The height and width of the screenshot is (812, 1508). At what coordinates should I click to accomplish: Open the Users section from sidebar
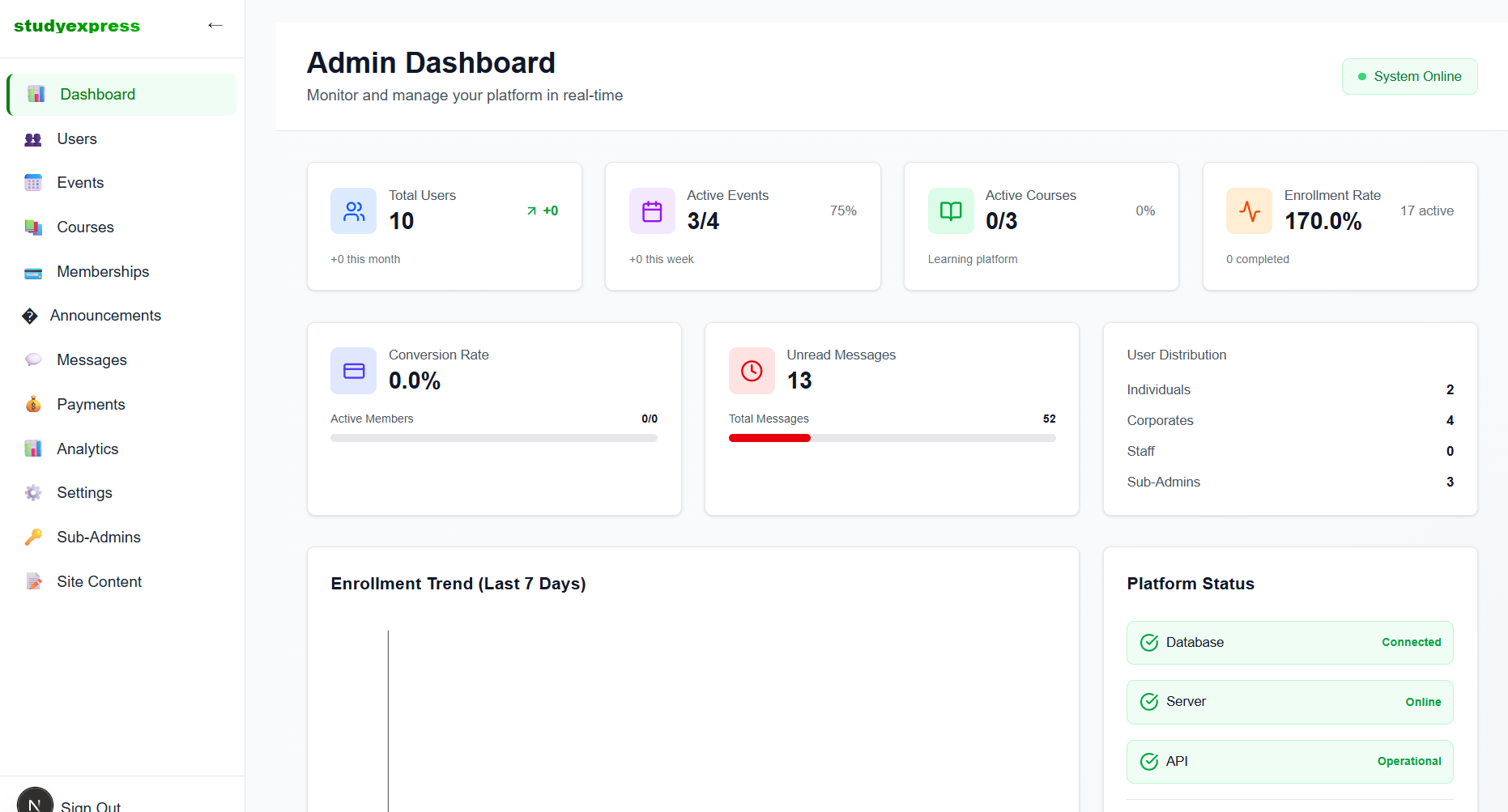click(32, 138)
